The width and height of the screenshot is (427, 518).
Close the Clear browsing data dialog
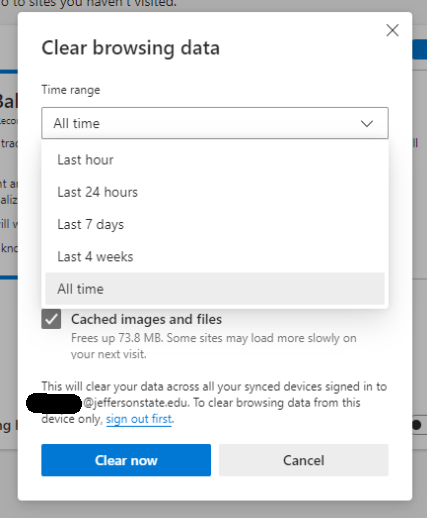click(392, 30)
